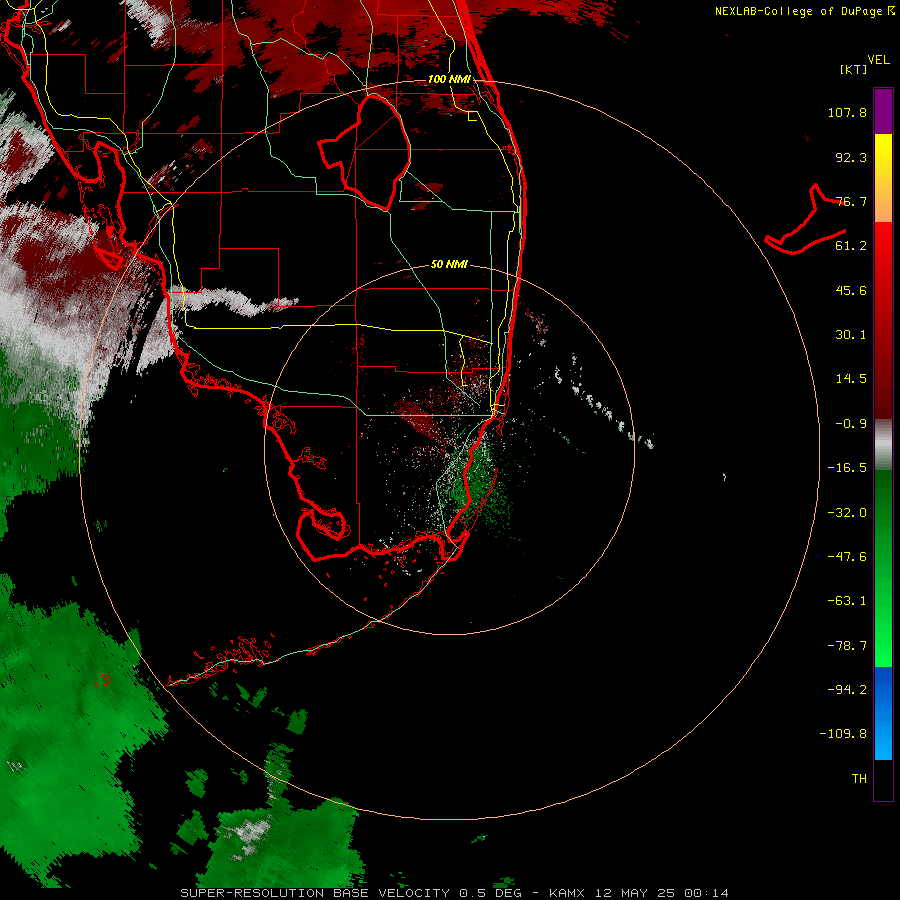Click the TH label in legend
Image resolution: width=900 pixels, height=900 pixels.
[x=859, y=779]
